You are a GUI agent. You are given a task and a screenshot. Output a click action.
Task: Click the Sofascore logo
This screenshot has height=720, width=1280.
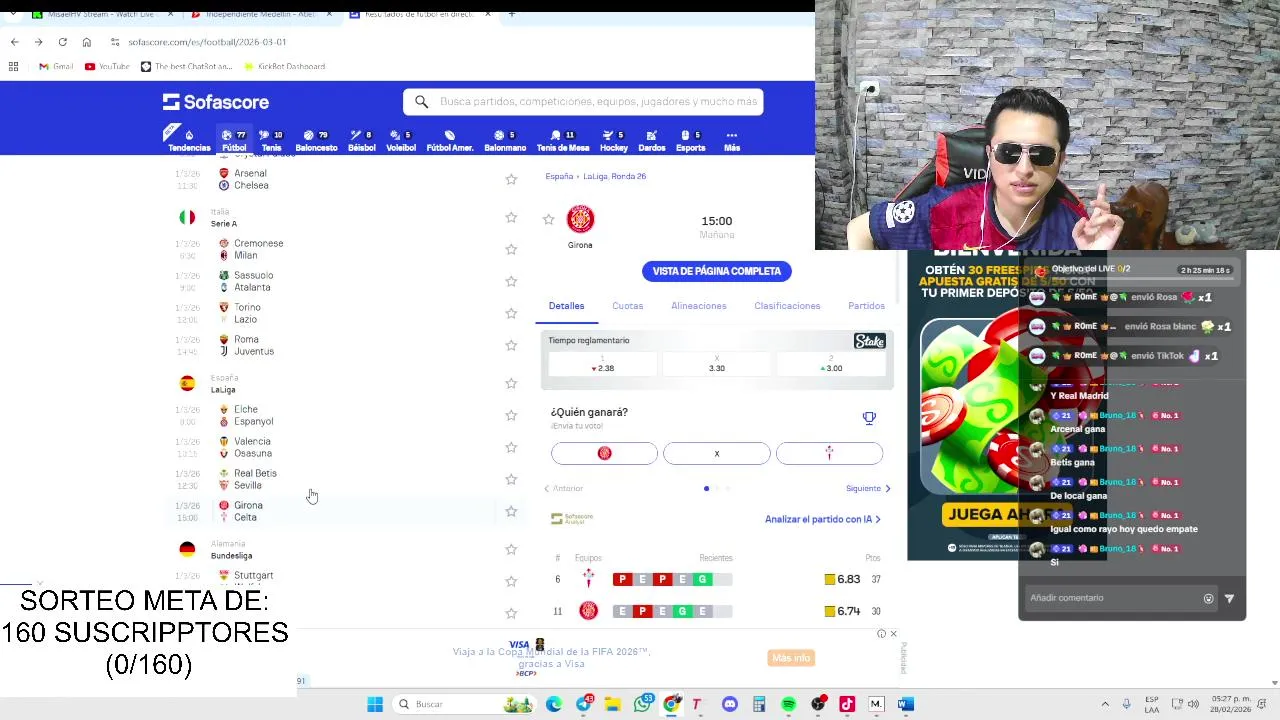pyautogui.click(x=216, y=102)
